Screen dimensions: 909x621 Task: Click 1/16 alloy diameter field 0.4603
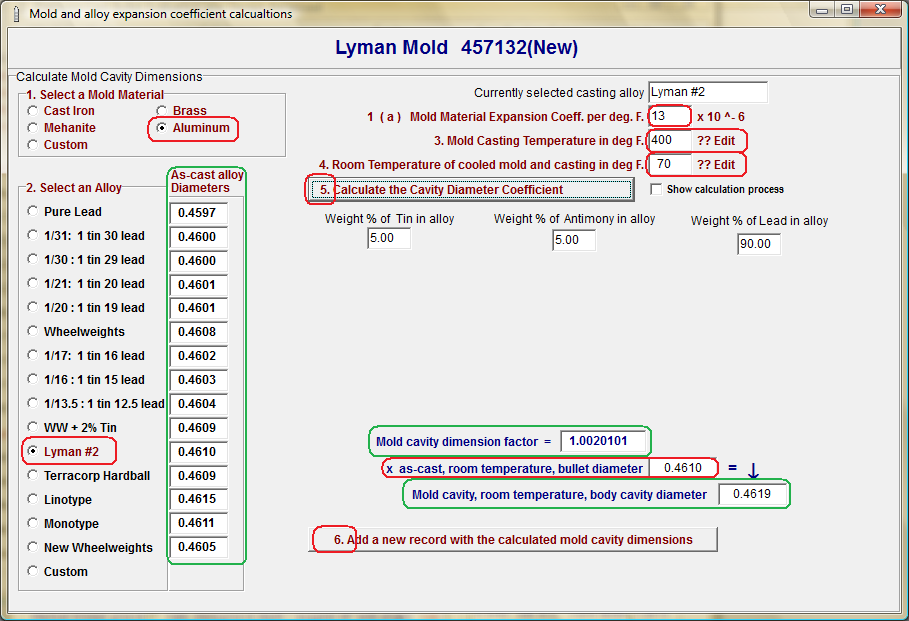pos(198,380)
